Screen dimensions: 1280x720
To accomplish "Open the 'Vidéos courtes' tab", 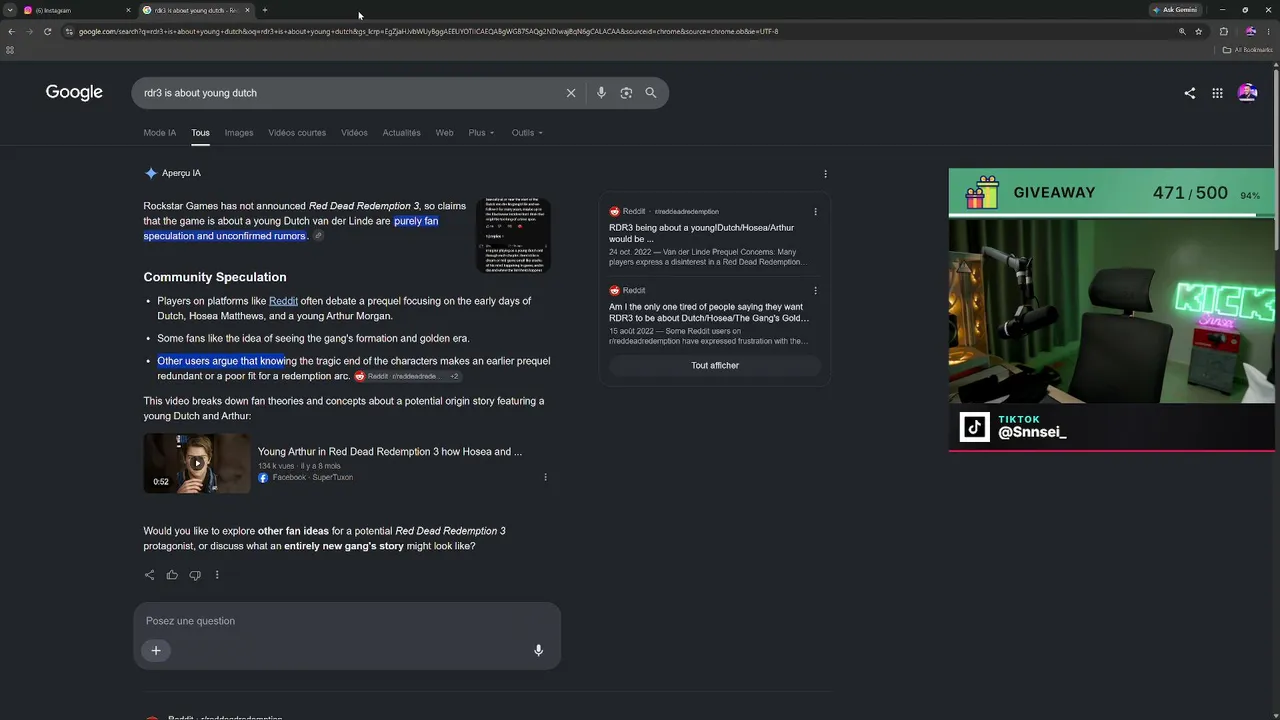I will 297,133.
